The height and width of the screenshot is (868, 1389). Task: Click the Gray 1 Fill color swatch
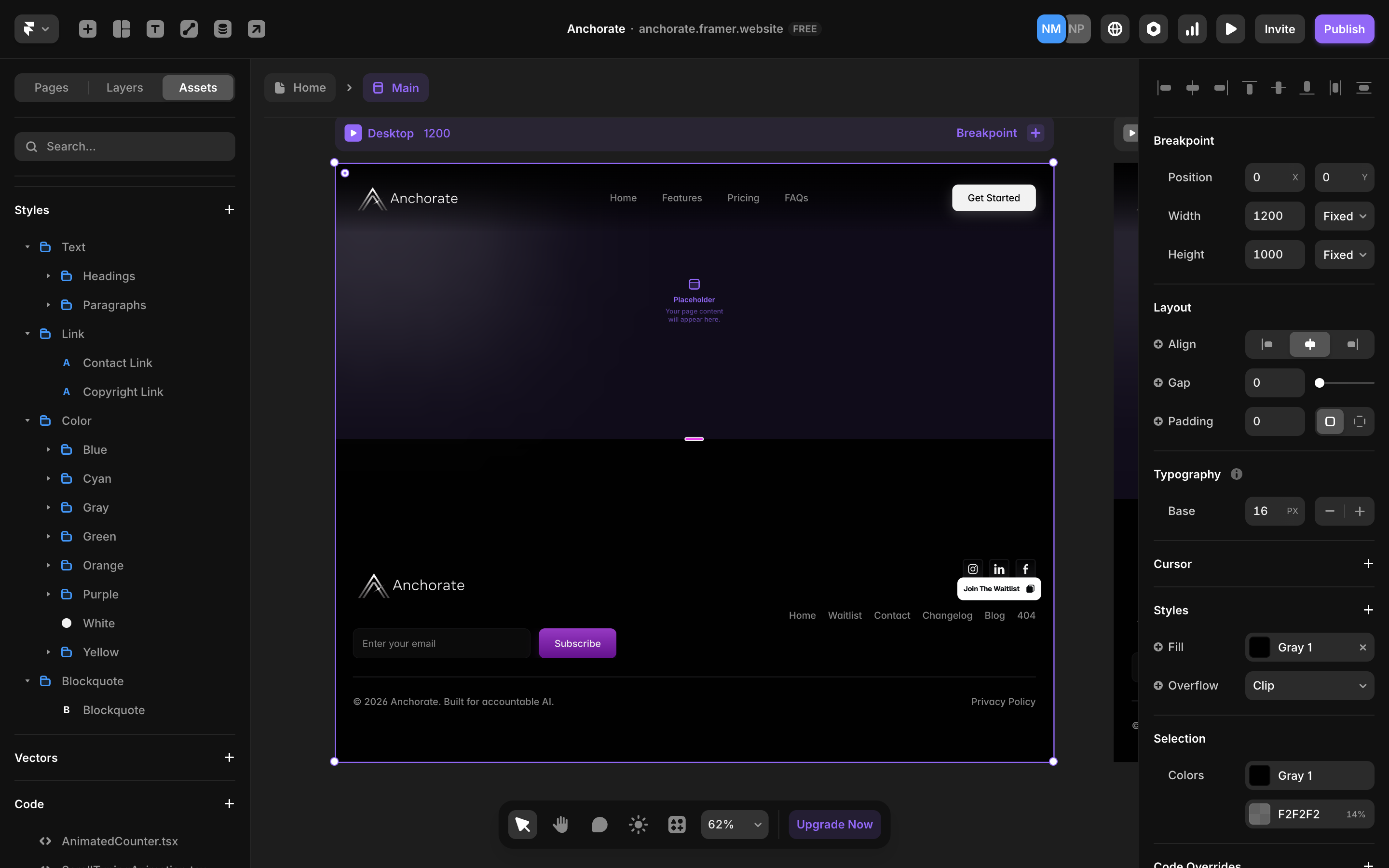pyautogui.click(x=1260, y=647)
